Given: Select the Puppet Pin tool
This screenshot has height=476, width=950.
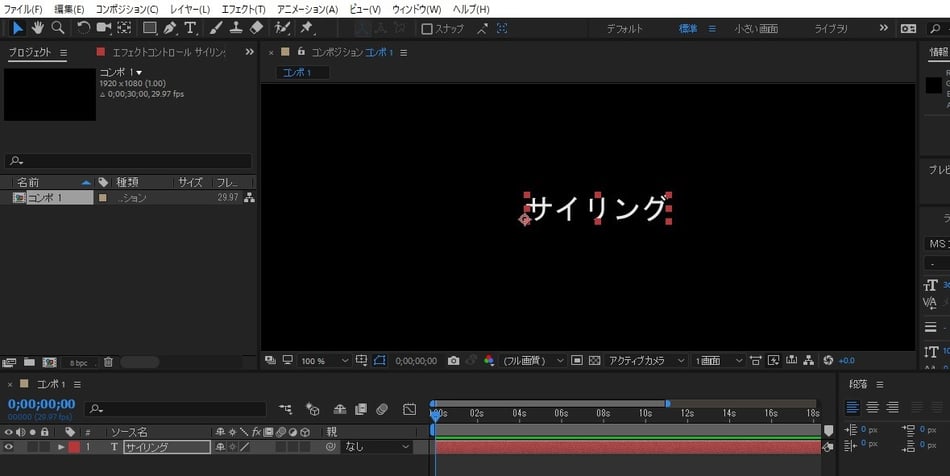Looking at the screenshot, I should tap(307, 28).
